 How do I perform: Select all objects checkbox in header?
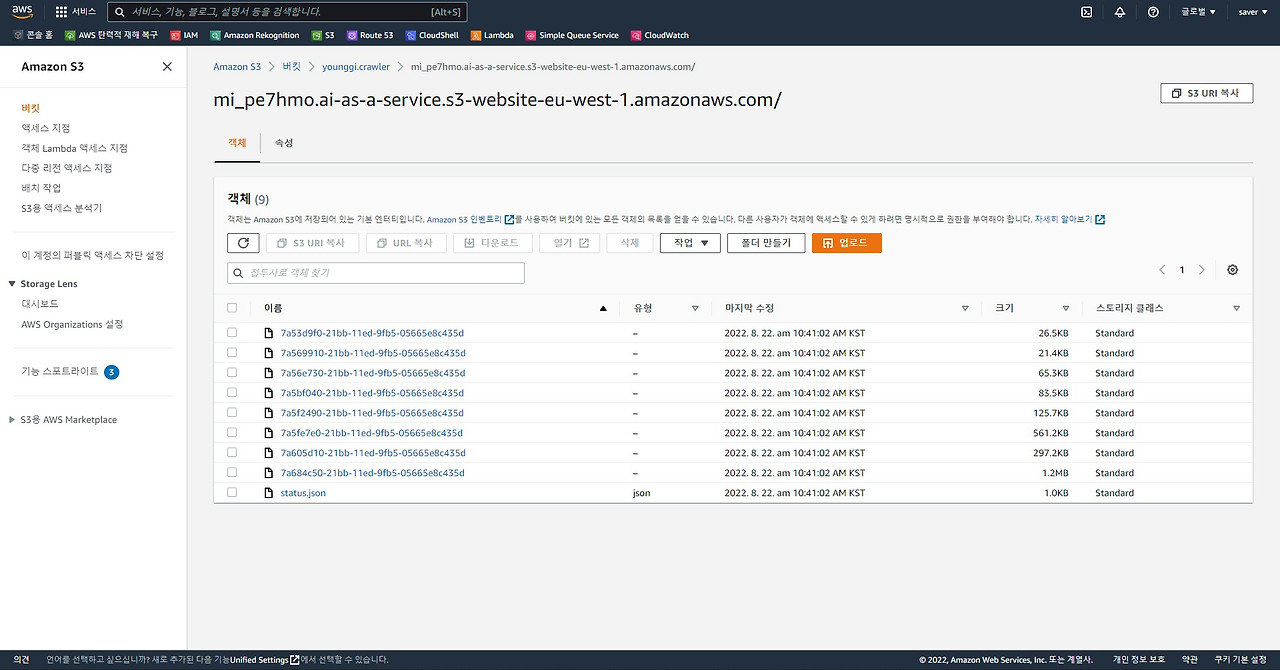tap(232, 308)
